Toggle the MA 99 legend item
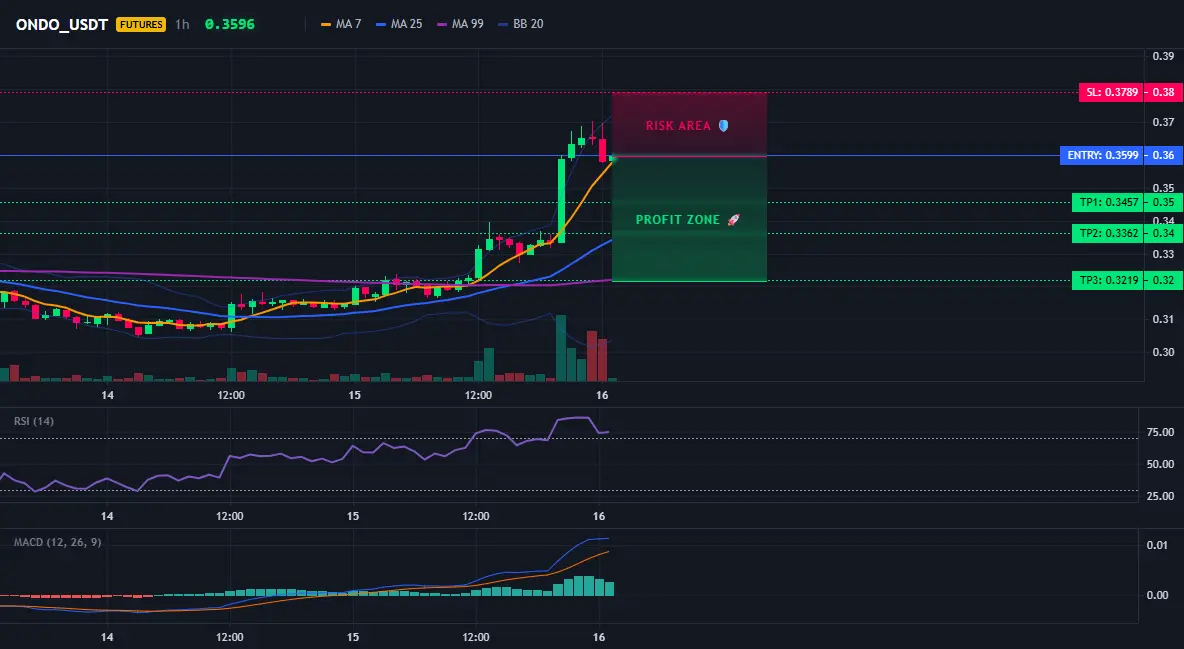 (460, 24)
